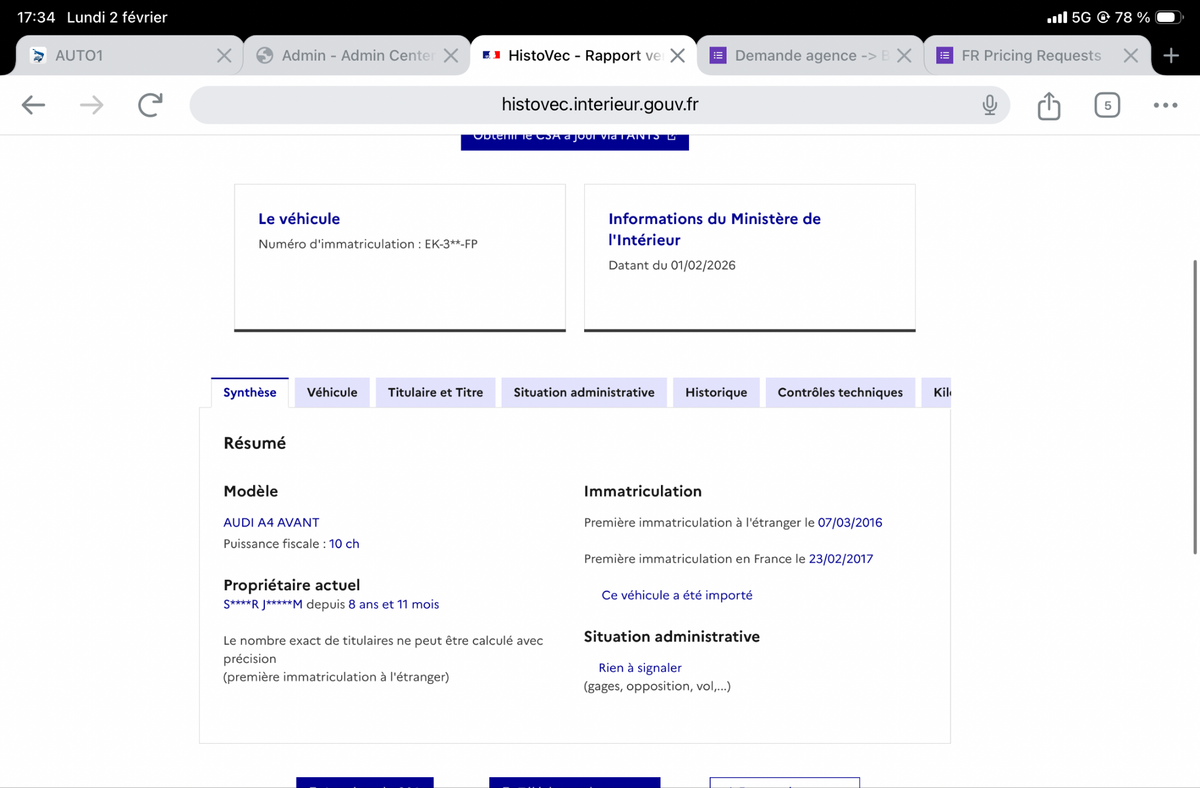1200x788 pixels.
Task: Open the Synthèse tab
Action: pos(250,393)
